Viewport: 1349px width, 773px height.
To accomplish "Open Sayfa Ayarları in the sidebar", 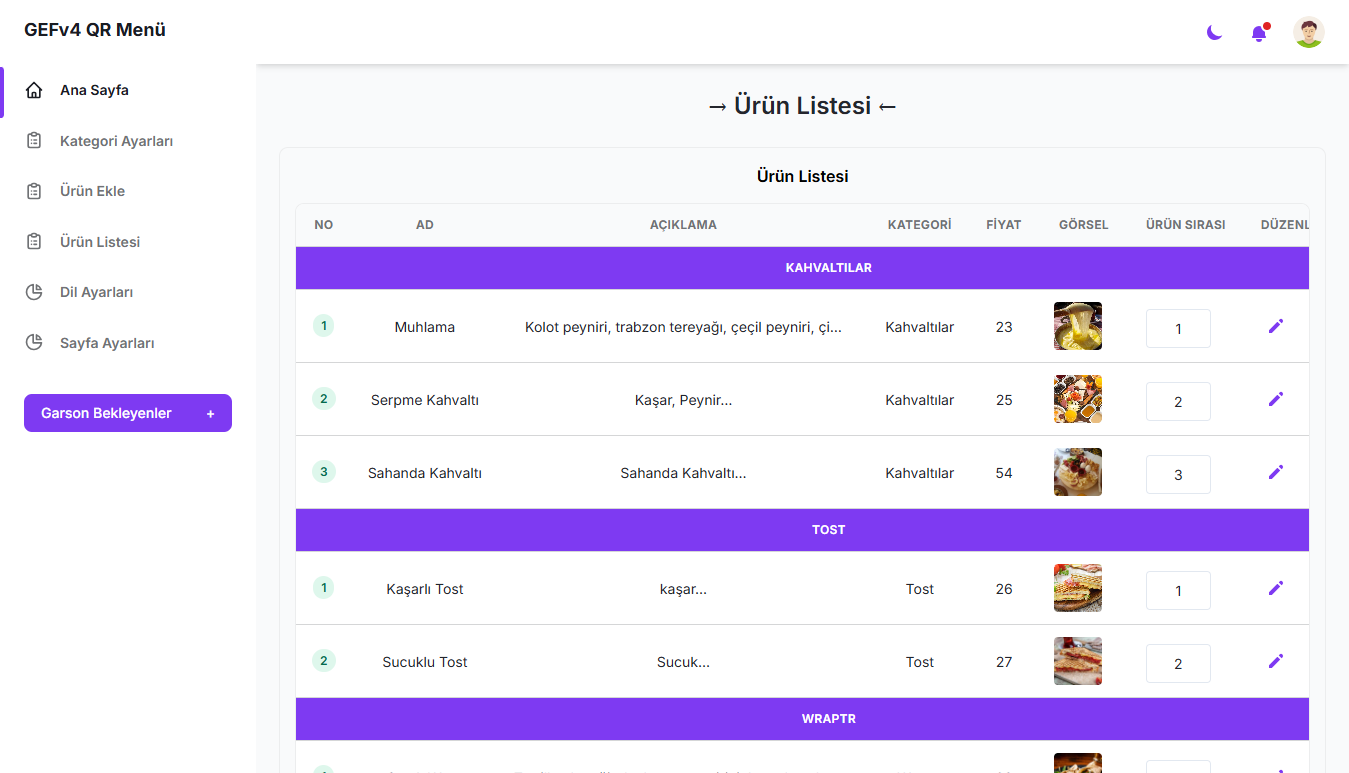I will click(x=107, y=343).
